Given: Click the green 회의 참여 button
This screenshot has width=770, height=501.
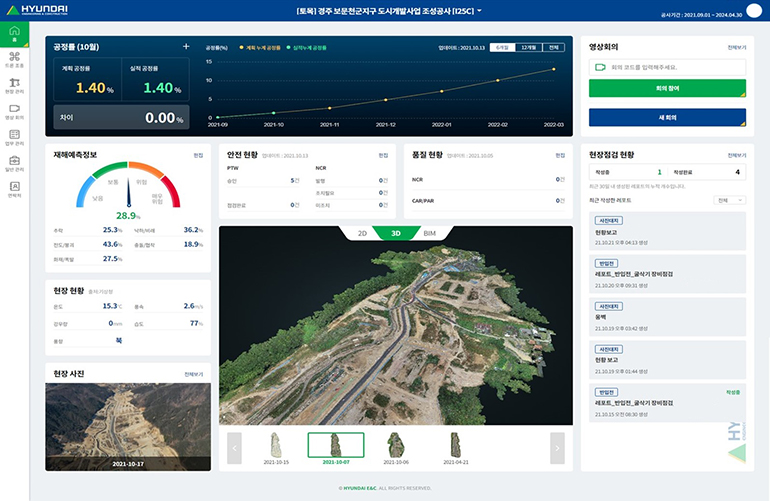Looking at the screenshot, I should point(667,88).
